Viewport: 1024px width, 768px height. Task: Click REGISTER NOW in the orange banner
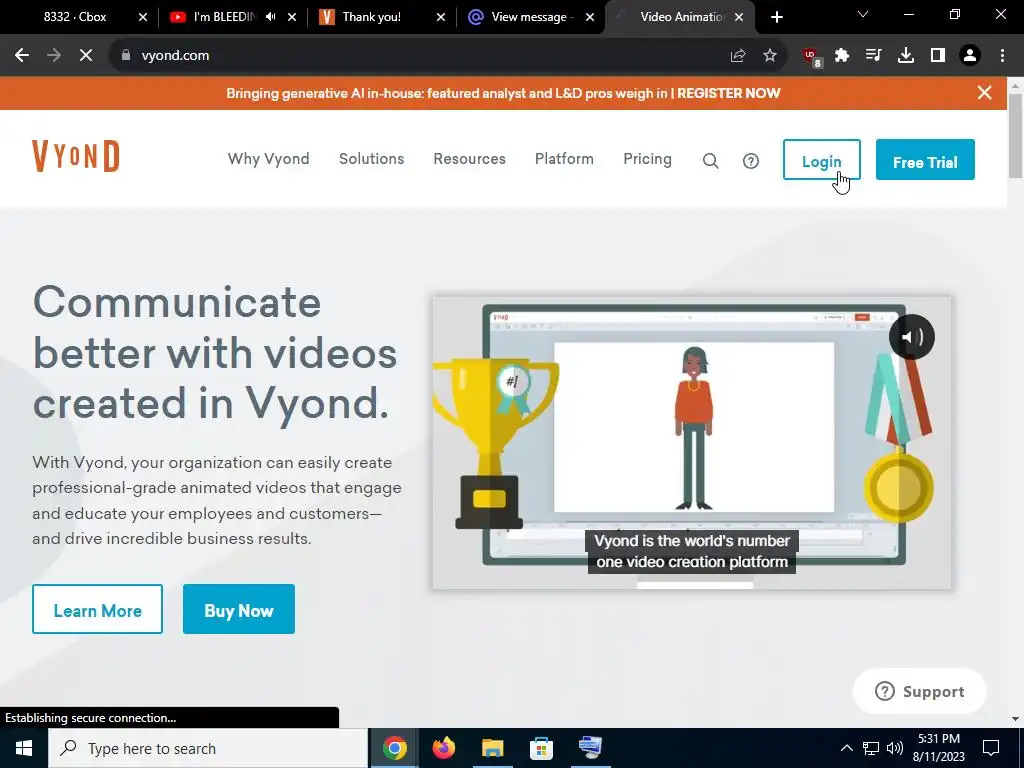(728, 93)
